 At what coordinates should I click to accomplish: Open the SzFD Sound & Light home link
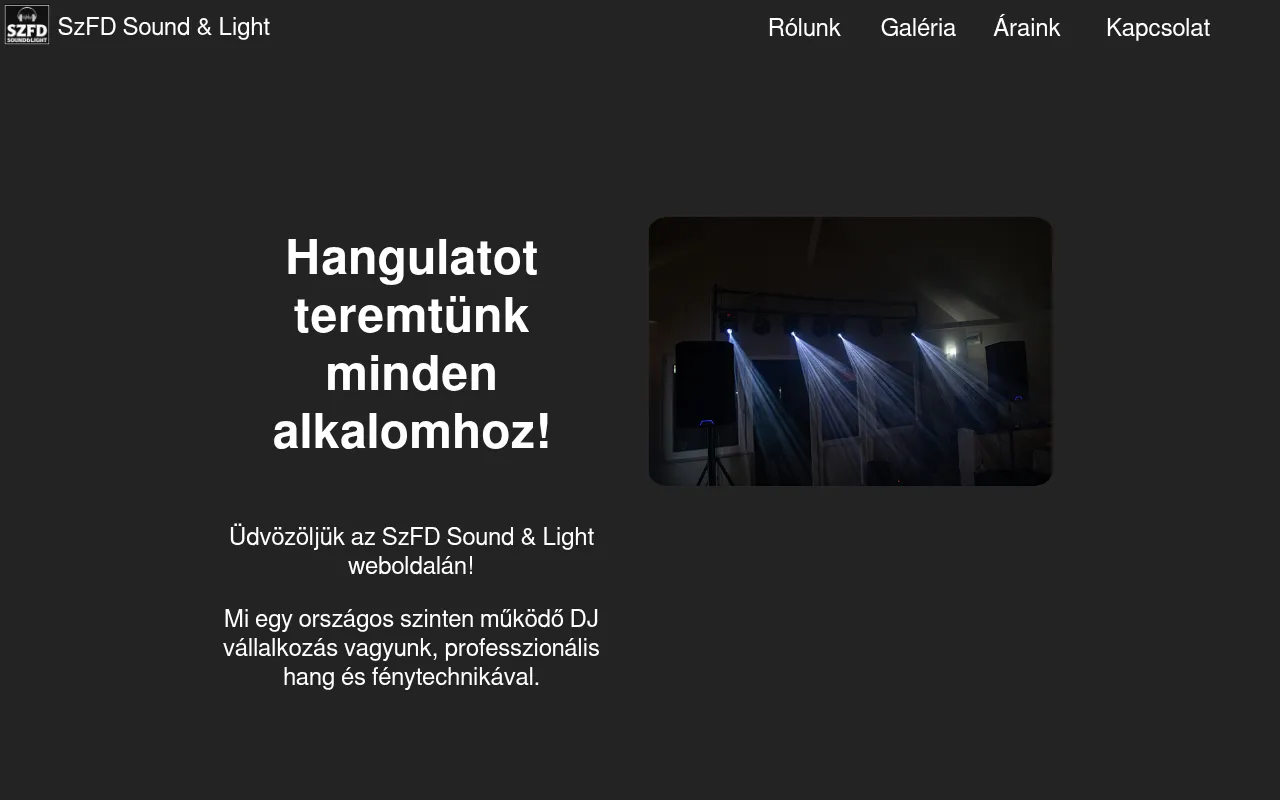(164, 27)
